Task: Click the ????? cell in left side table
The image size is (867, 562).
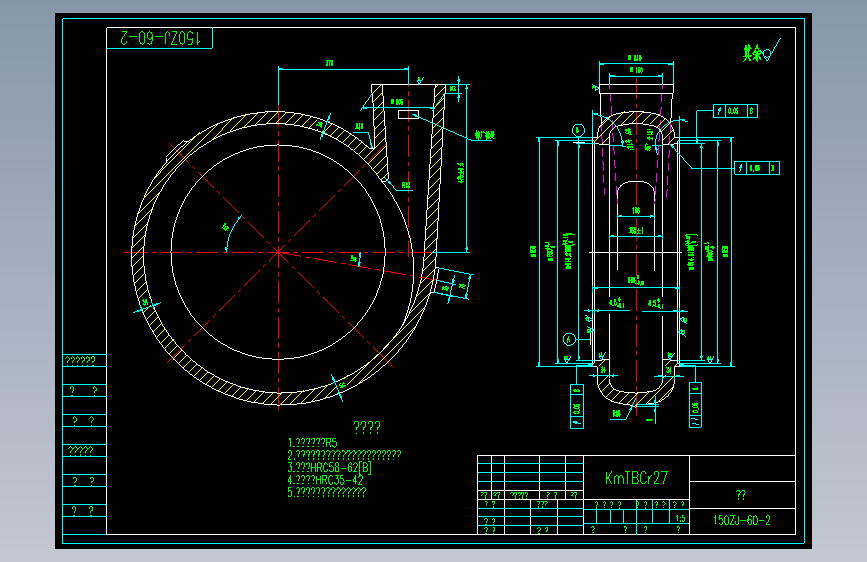Action: click(x=80, y=451)
